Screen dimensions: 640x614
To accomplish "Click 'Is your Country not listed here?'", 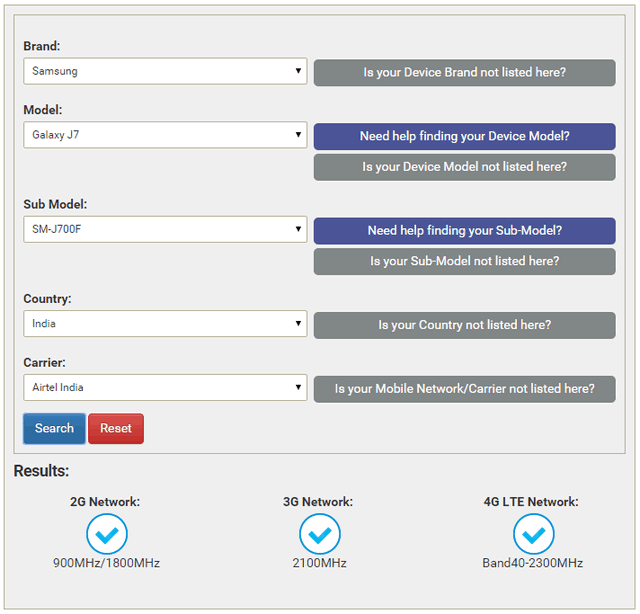I will (464, 325).
